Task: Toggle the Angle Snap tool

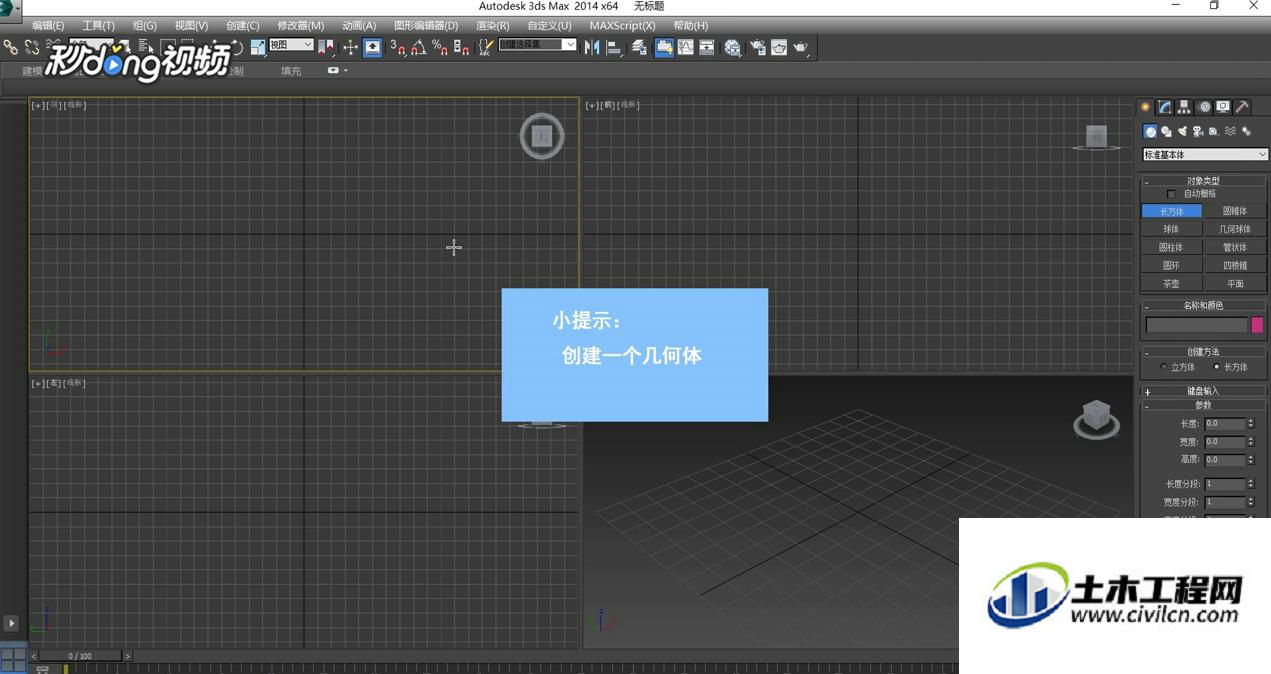Action: click(x=418, y=47)
